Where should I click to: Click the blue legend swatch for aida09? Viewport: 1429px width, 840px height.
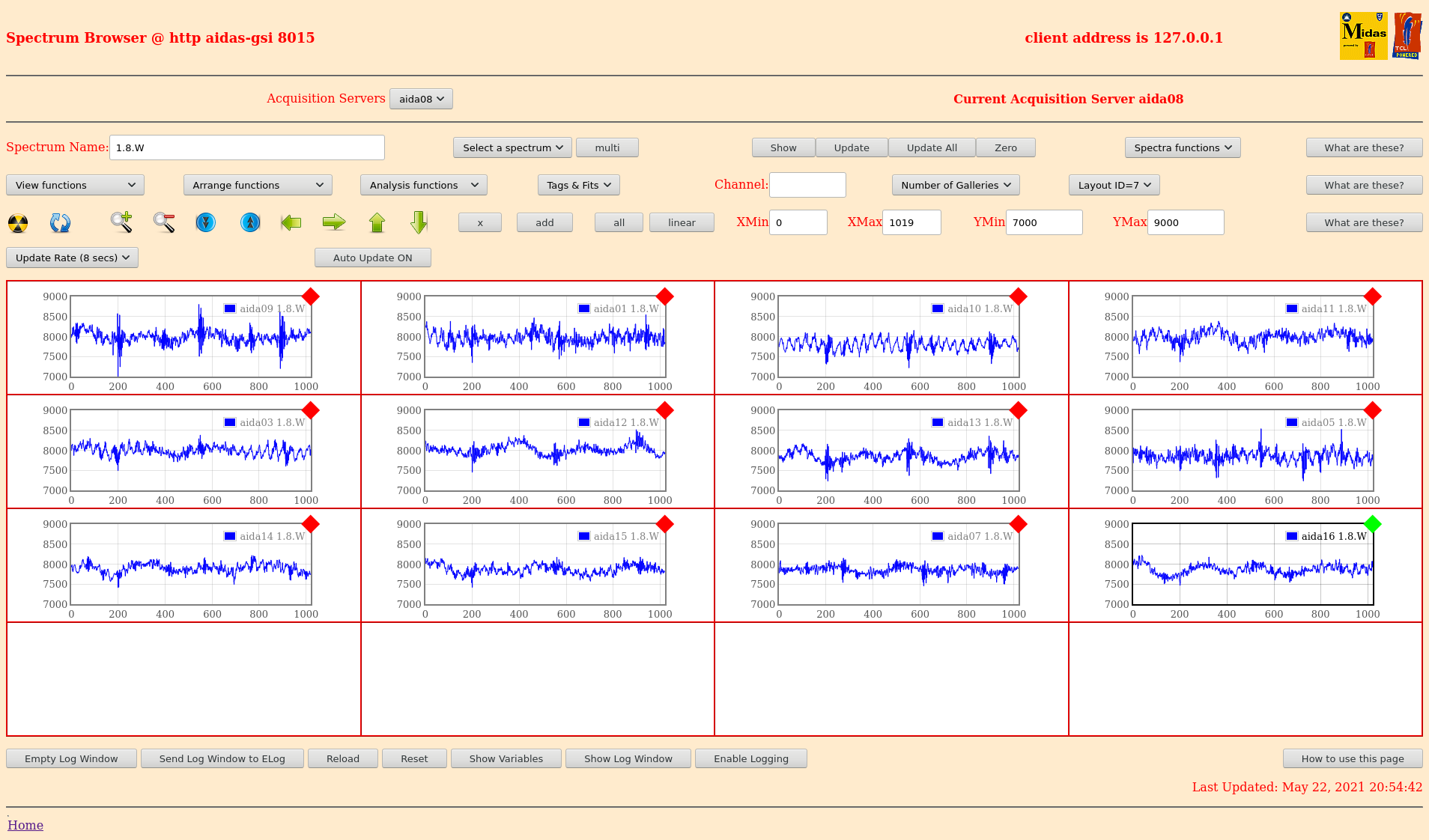click(230, 308)
